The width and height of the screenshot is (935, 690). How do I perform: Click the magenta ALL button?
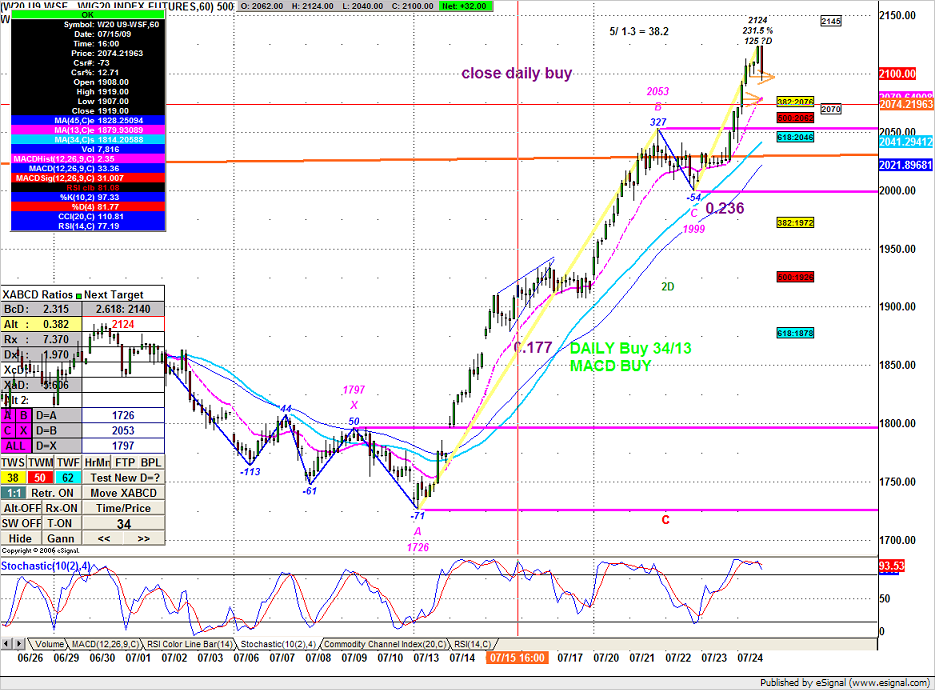[16, 445]
